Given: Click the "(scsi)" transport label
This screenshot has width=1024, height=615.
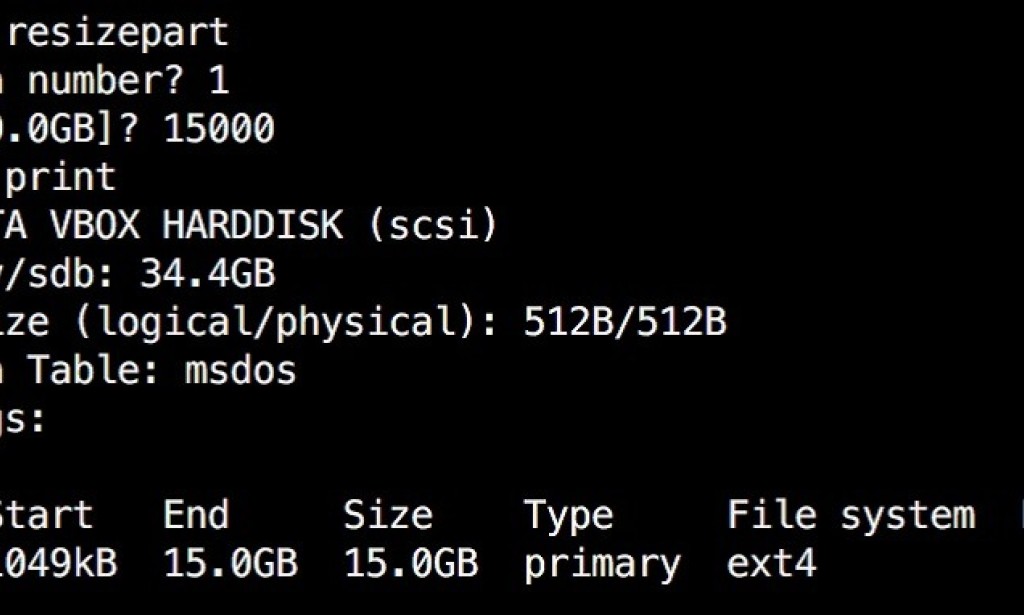Looking at the screenshot, I should click(432, 226).
